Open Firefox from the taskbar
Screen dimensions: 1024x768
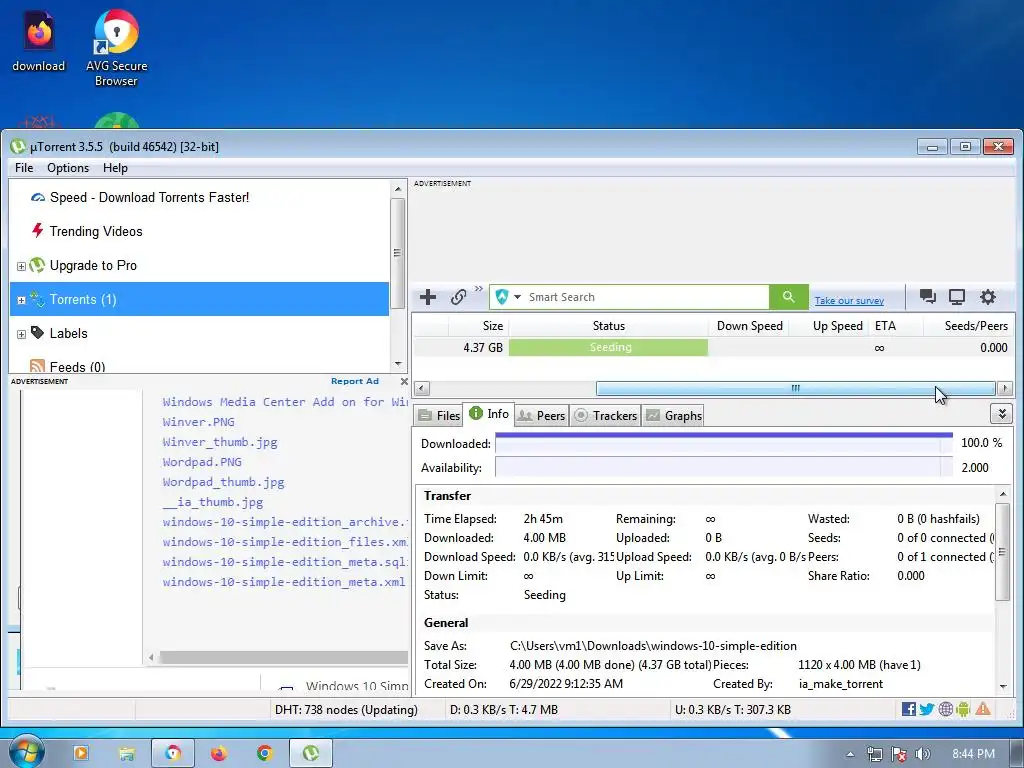coord(219,754)
